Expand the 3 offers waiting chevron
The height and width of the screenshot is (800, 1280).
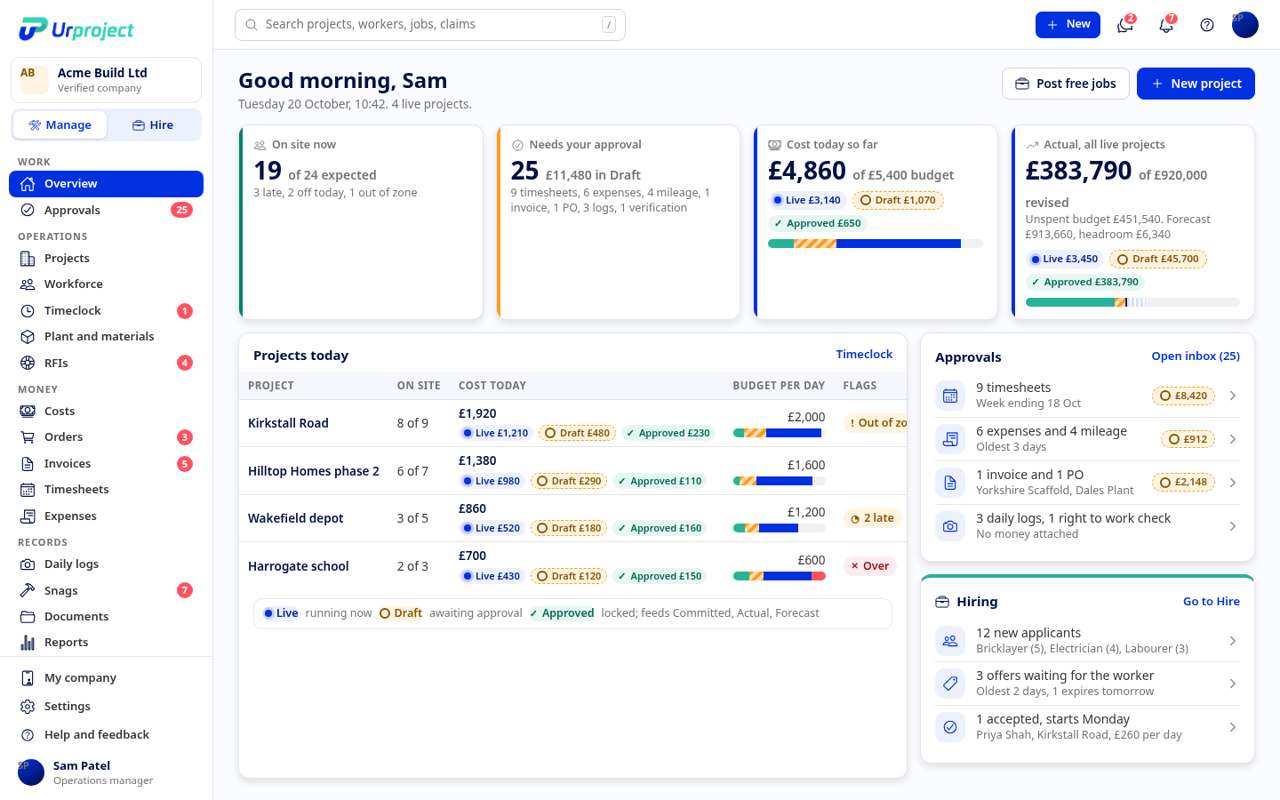[1233, 684]
